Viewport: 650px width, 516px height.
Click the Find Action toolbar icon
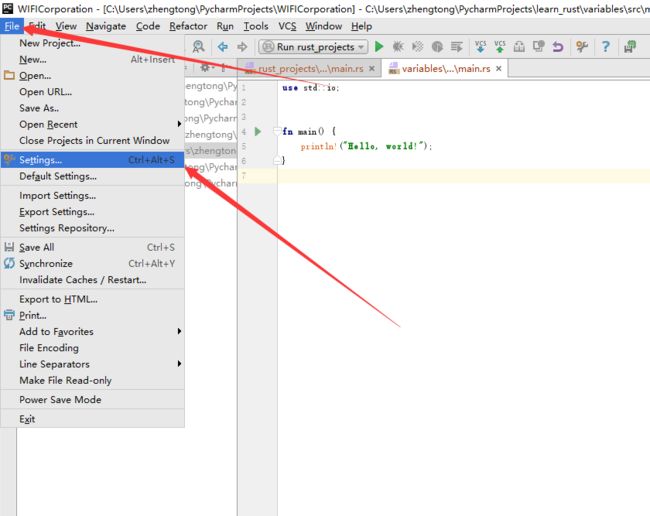tap(199, 46)
